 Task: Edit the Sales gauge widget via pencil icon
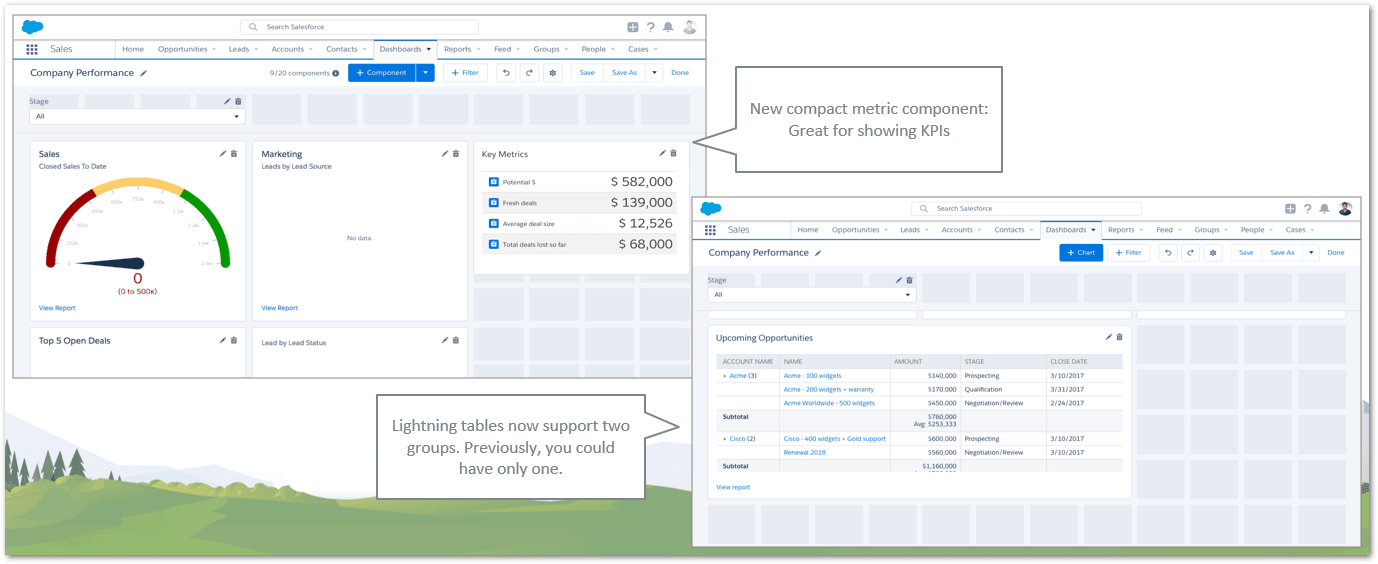click(223, 153)
